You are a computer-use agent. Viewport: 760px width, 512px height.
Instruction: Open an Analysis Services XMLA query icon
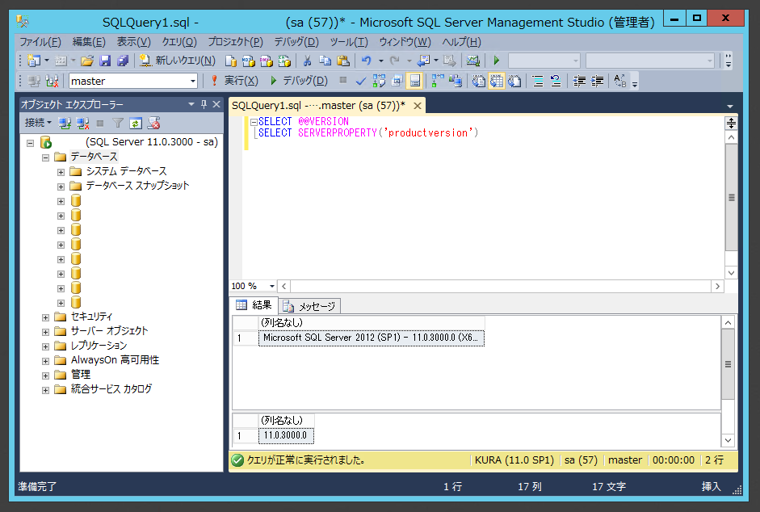pos(284,61)
